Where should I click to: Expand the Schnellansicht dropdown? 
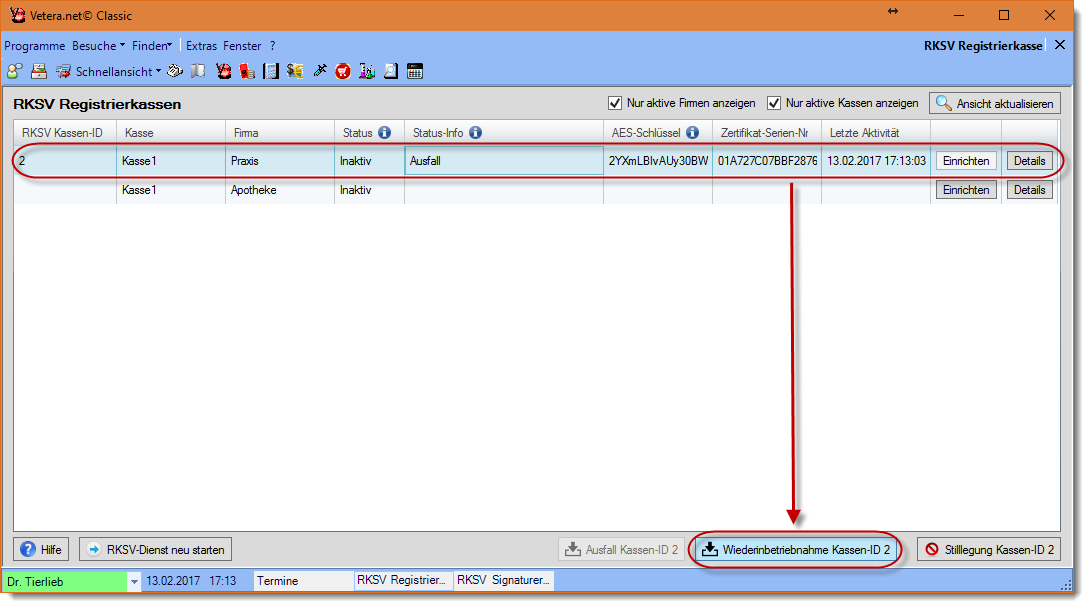tap(158, 72)
